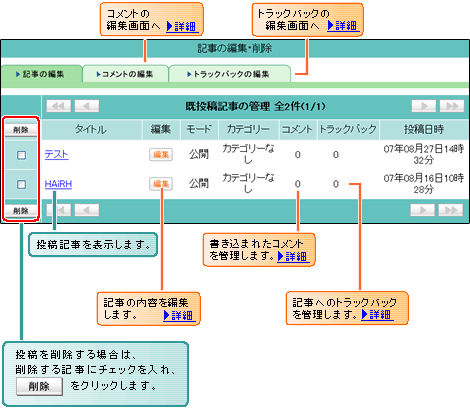This screenshot has height=412, width=470.
Task: Open 詳細 link in the コメントの編集画面へ callout
Action: [x=182, y=26]
